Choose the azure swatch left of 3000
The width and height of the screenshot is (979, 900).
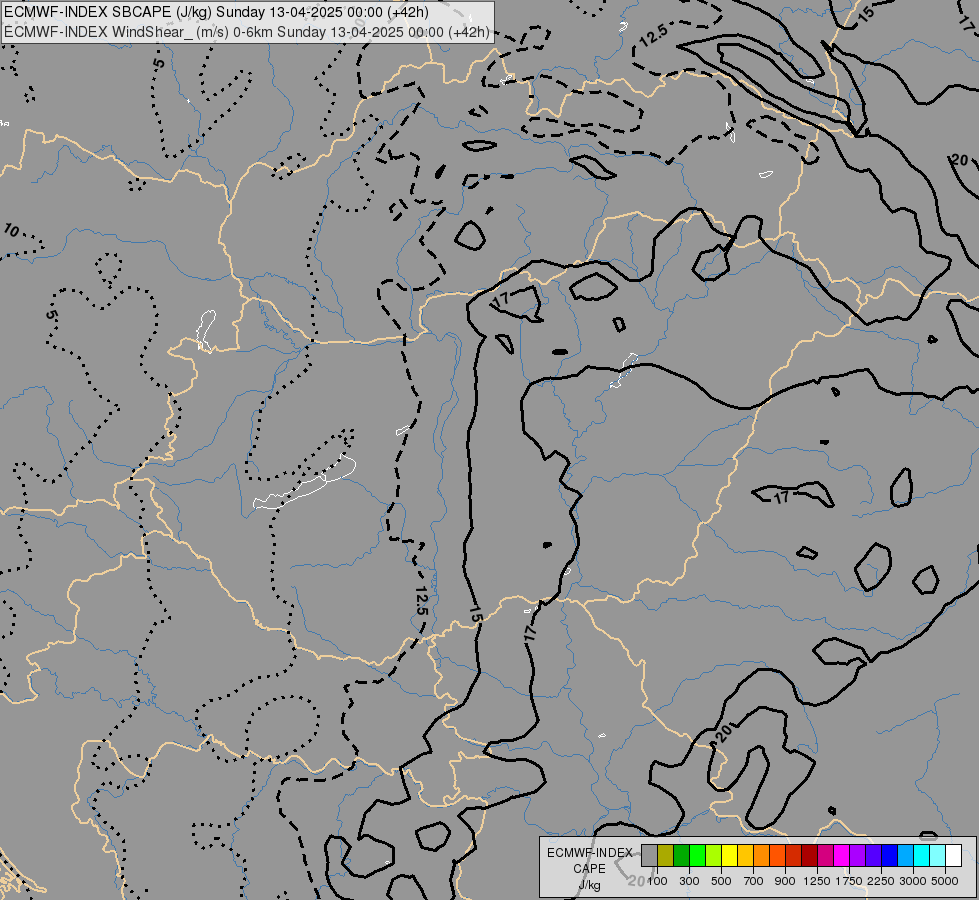click(x=905, y=855)
